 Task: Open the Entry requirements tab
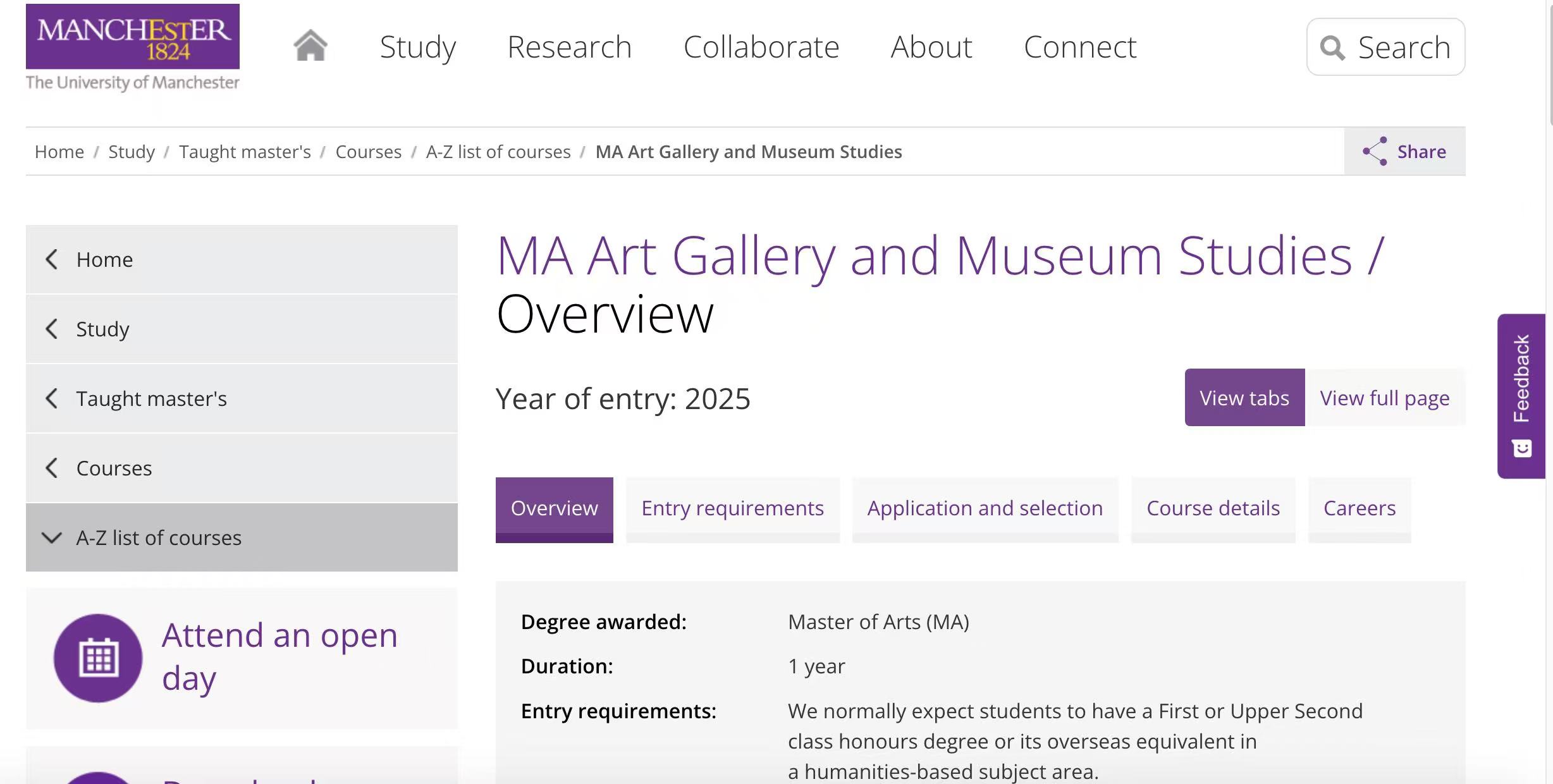[x=732, y=508]
